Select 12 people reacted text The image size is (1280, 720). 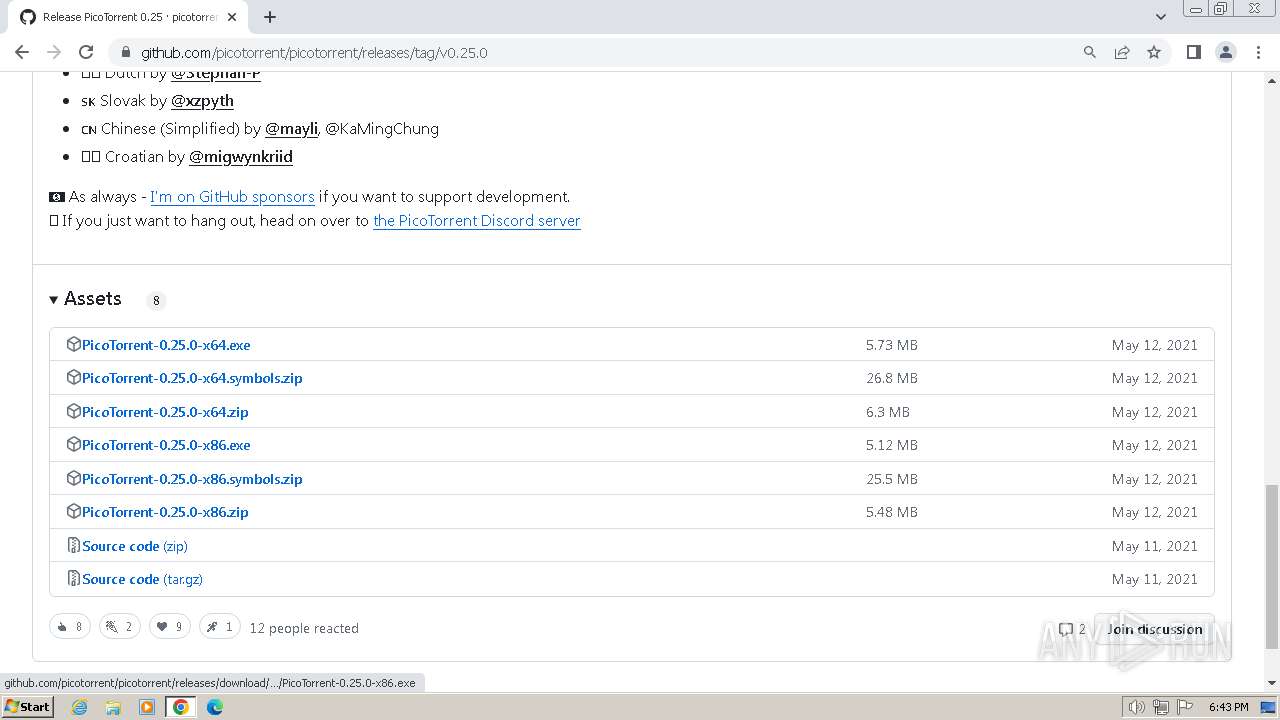304,628
